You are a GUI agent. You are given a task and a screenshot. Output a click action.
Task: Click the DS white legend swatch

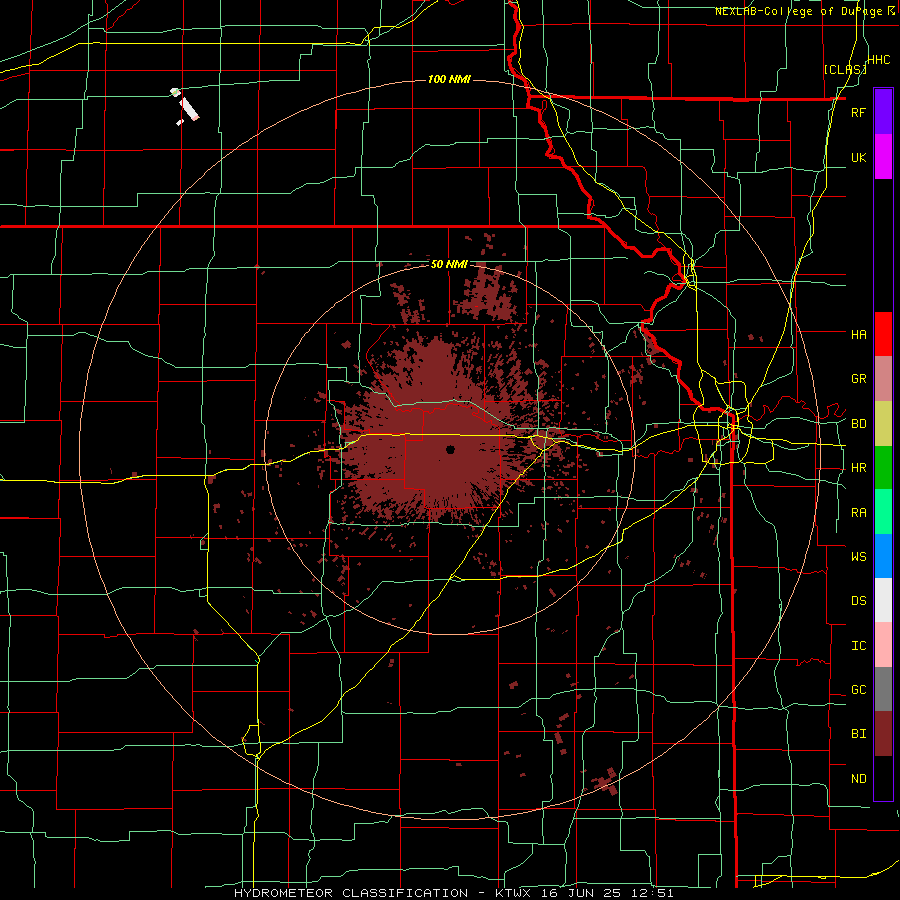click(x=883, y=600)
